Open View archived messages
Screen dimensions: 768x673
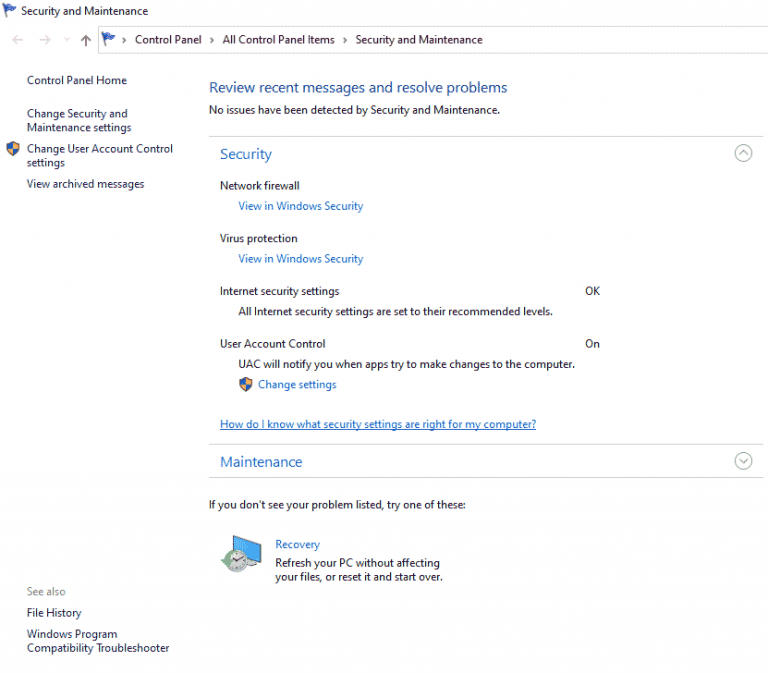click(85, 184)
